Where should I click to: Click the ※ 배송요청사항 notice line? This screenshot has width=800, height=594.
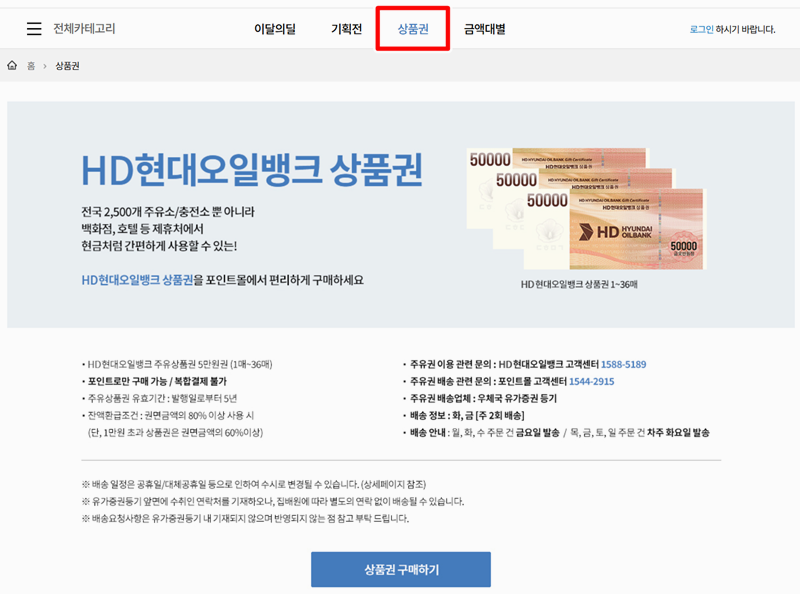coord(245,518)
